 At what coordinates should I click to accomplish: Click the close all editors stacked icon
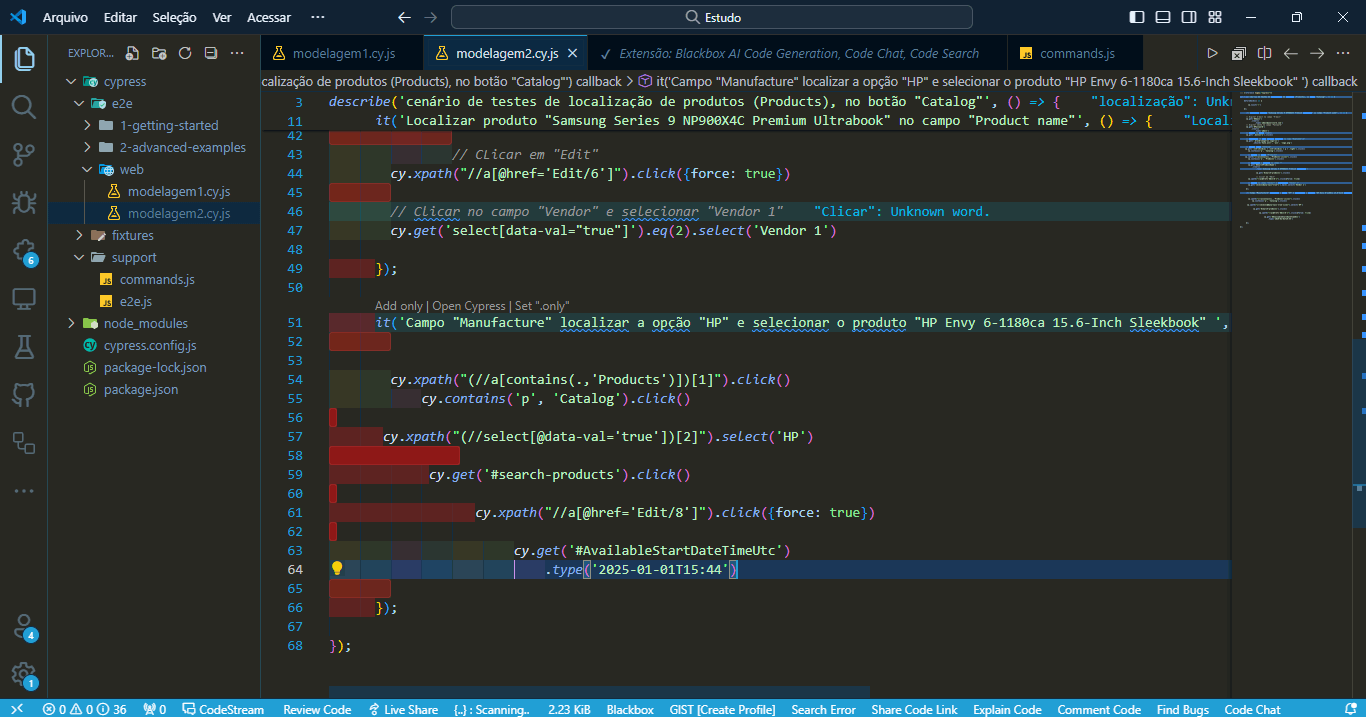pyautogui.click(x=1238, y=53)
